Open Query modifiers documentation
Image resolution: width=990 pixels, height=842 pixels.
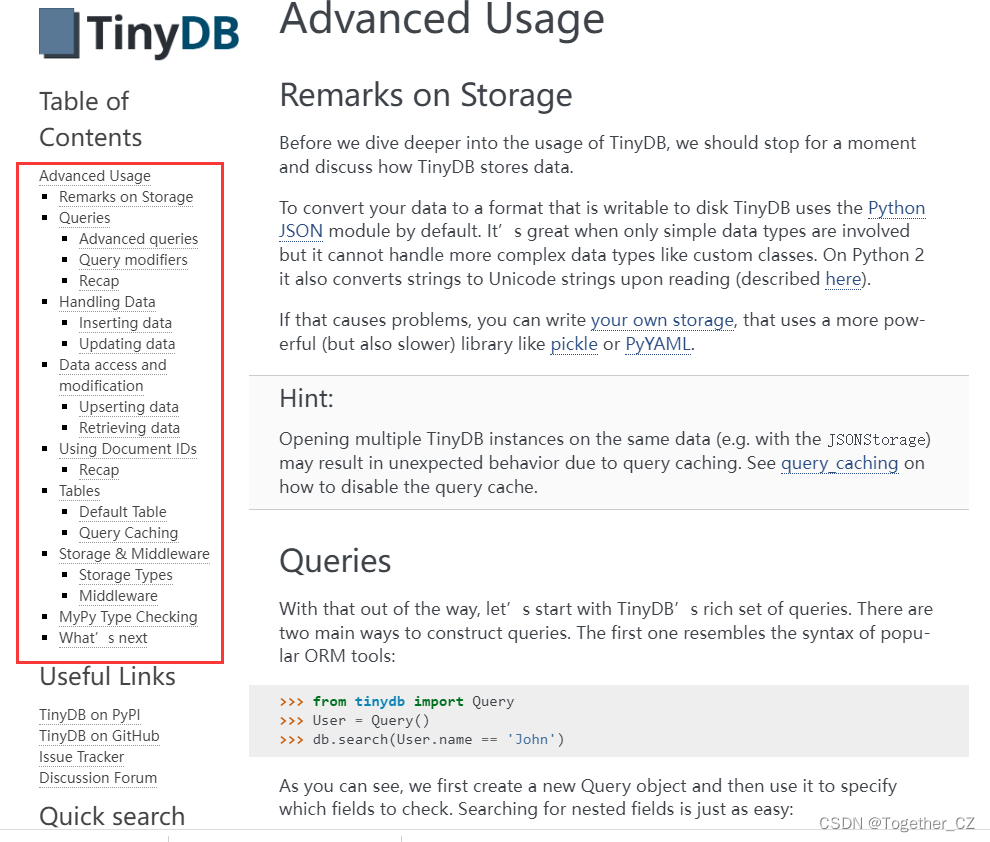133,260
